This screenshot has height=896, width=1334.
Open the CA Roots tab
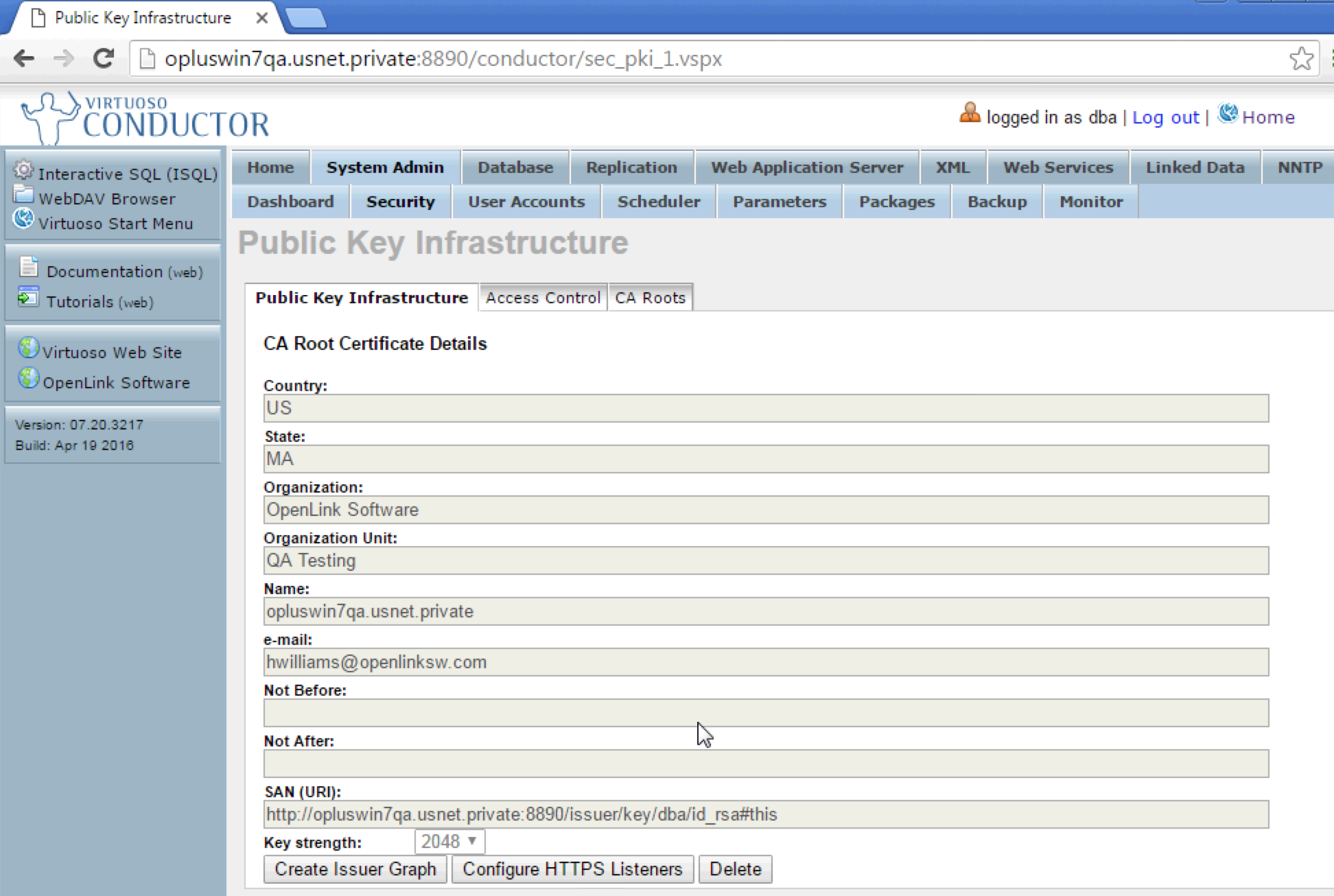pyautogui.click(x=650, y=298)
